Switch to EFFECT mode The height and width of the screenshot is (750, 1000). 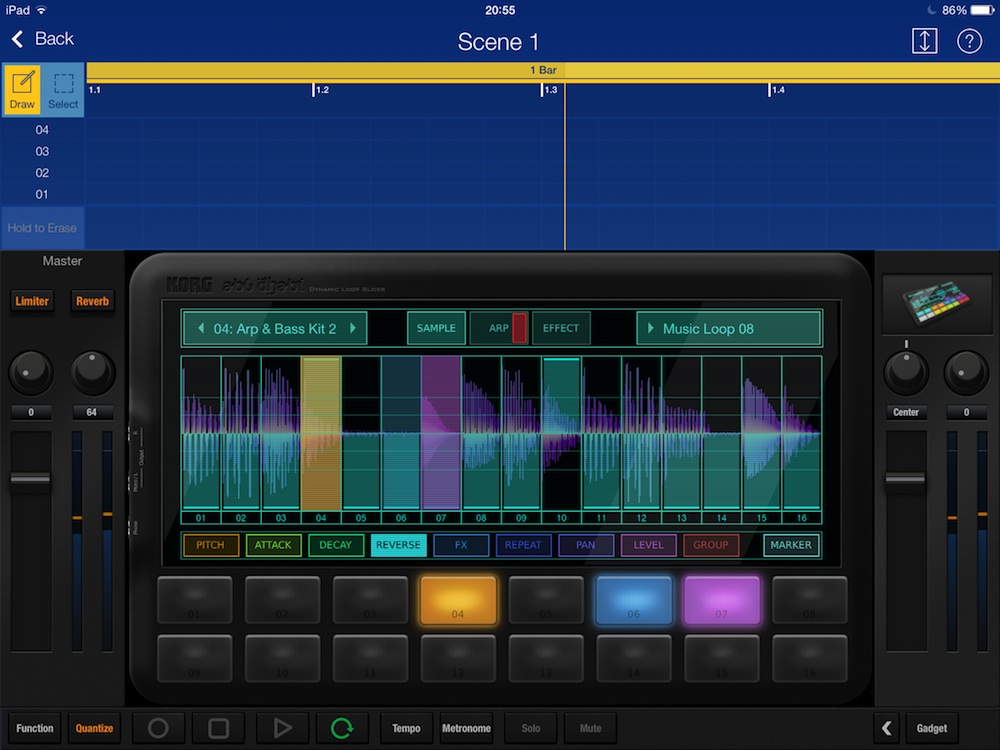561,328
